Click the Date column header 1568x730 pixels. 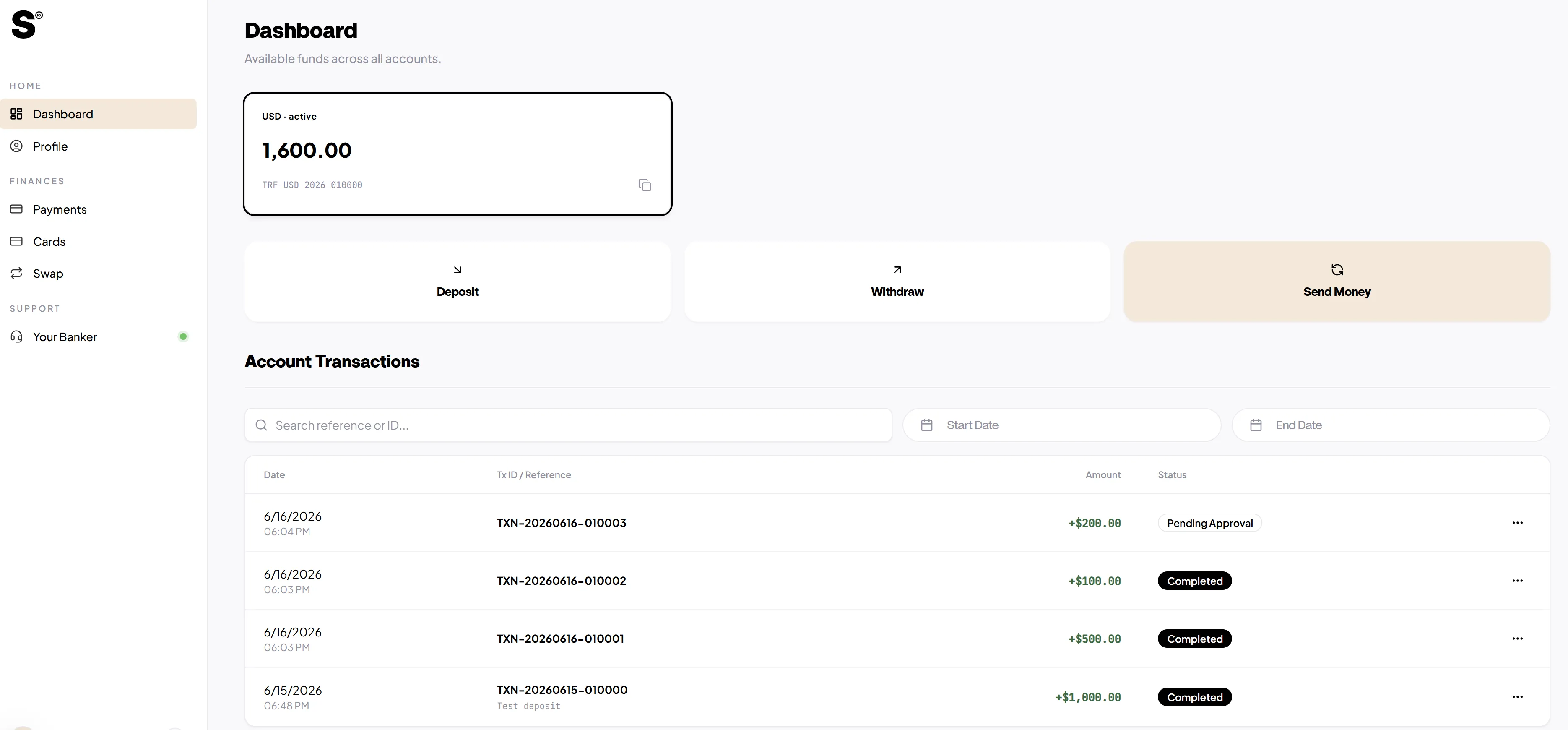click(x=274, y=475)
